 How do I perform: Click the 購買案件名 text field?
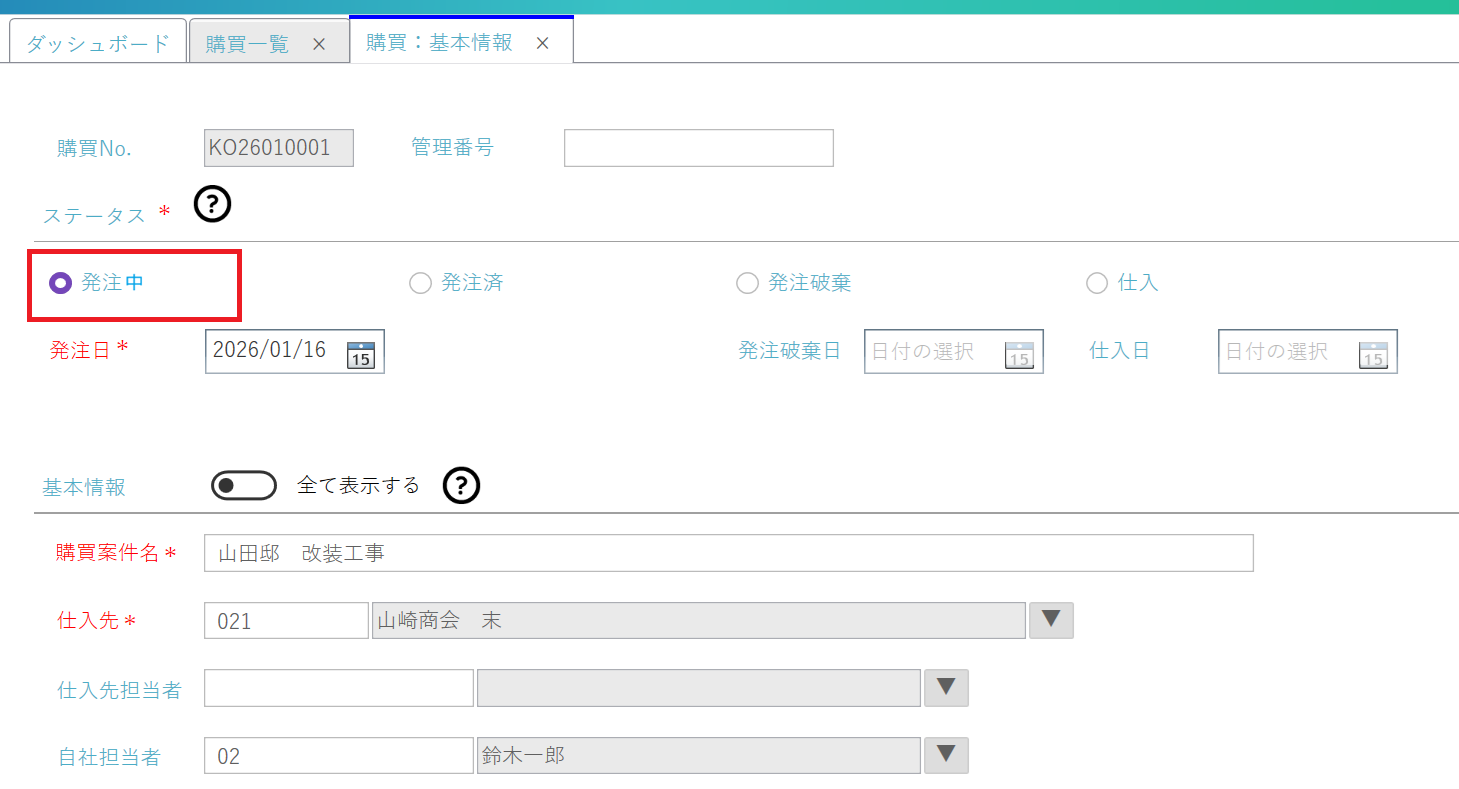click(x=727, y=553)
